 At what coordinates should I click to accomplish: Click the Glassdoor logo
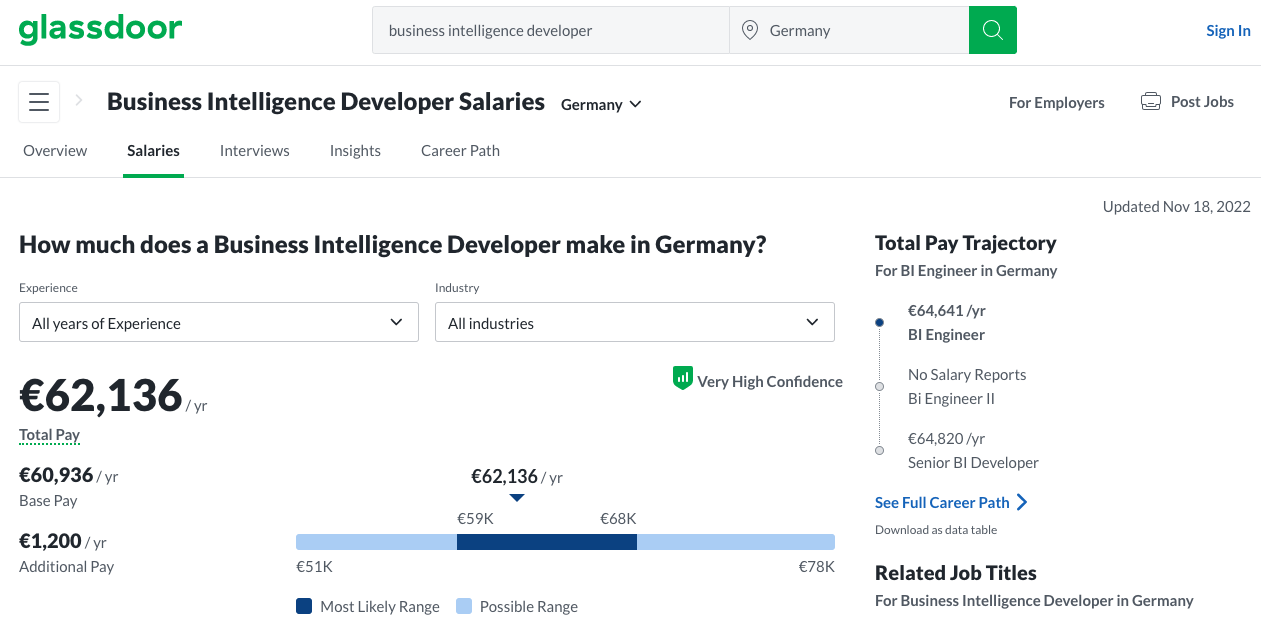point(100,30)
